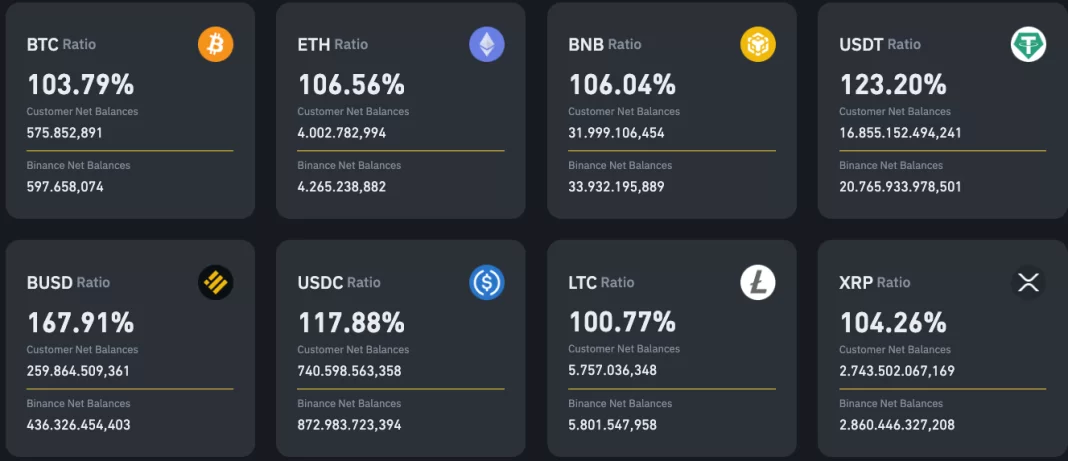Viewport: 1068px width, 461px height.
Task: Click the yellow BNB coin icon
Action: tap(758, 44)
